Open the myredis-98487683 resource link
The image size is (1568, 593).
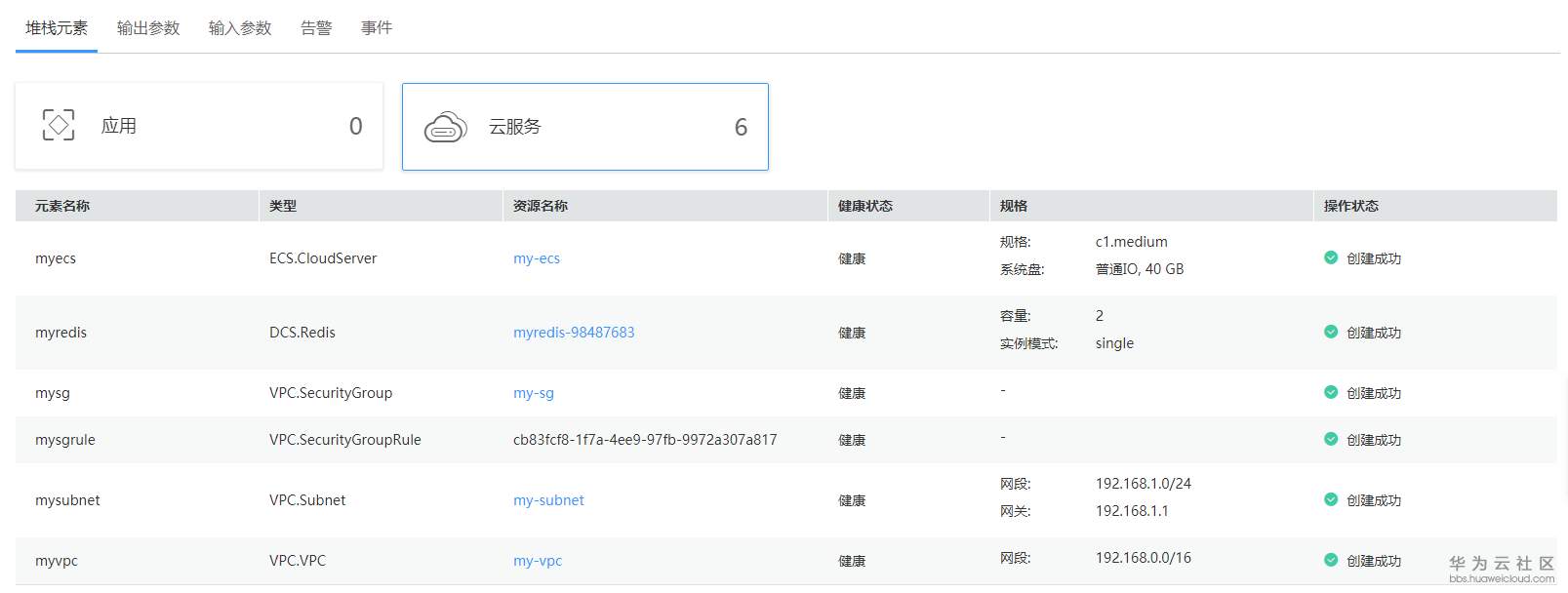[574, 333]
